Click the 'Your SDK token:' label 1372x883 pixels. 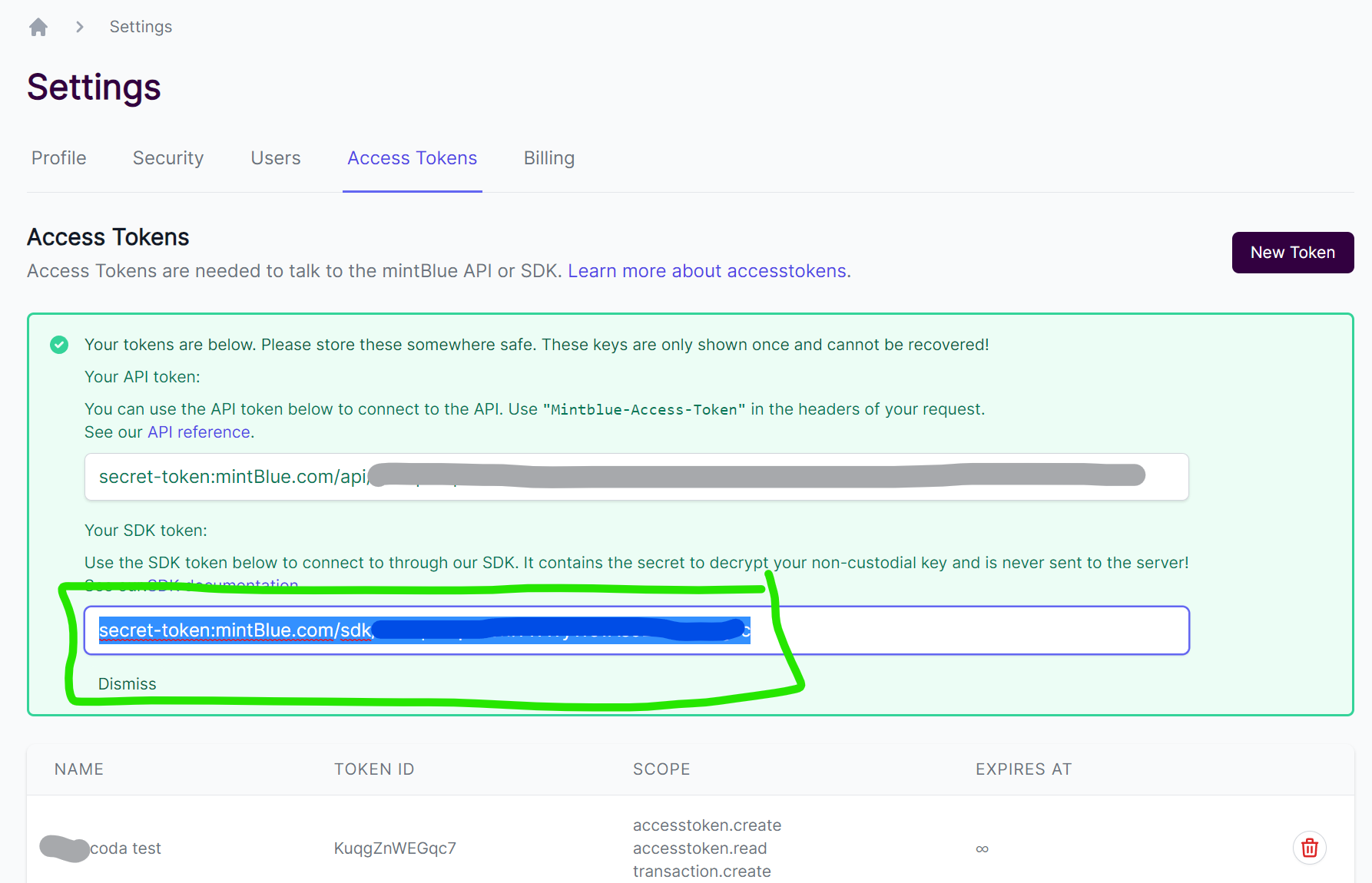click(146, 531)
